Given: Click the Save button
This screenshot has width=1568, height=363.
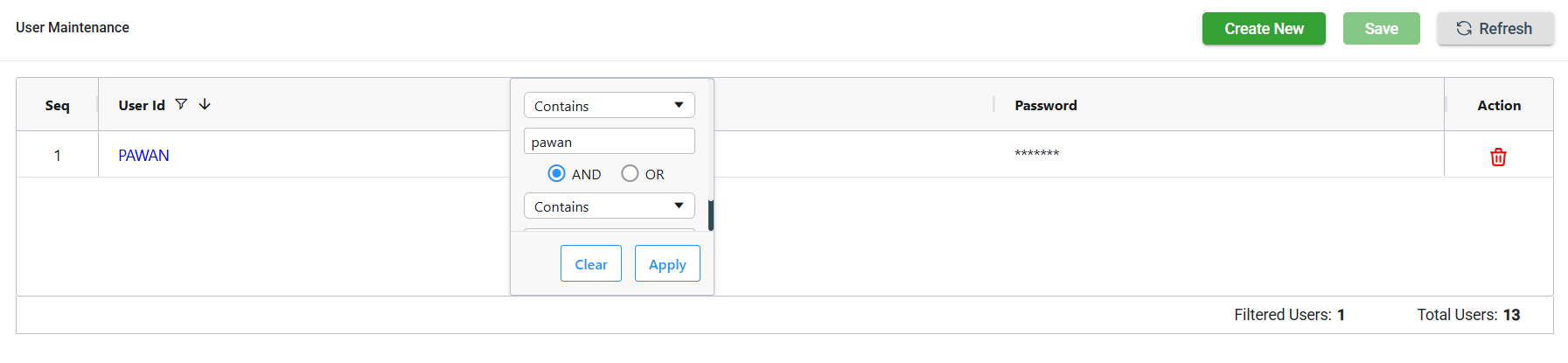Looking at the screenshot, I should pyautogui.click(x=1381, y=29).
